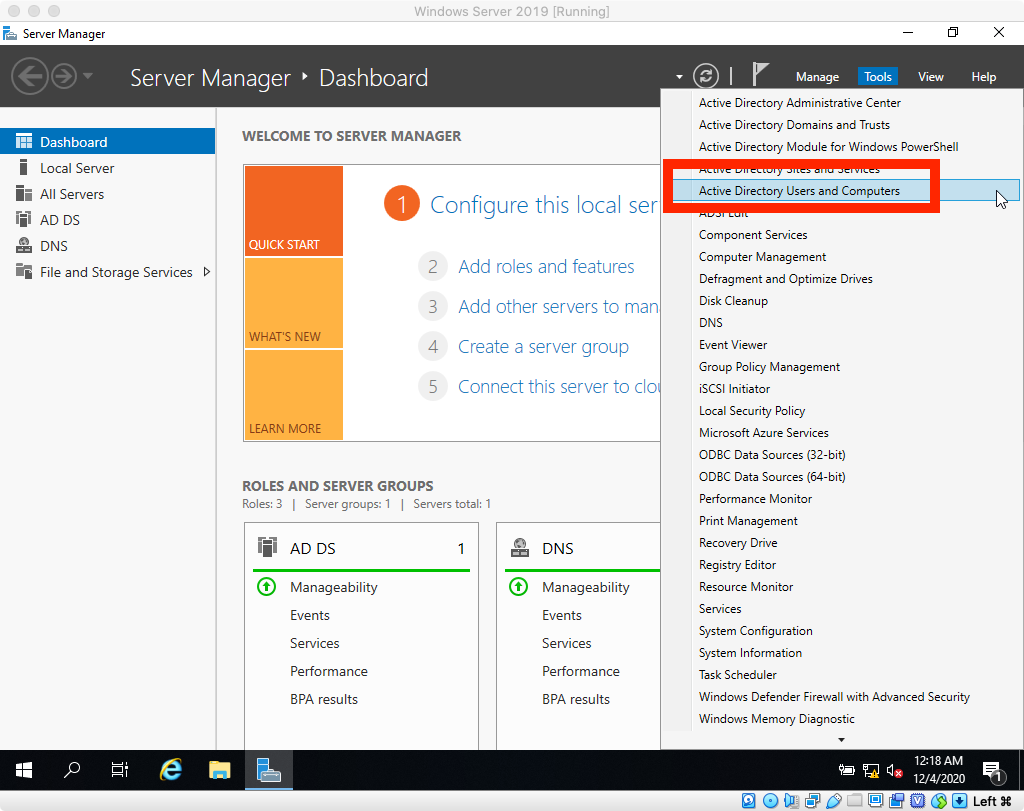Open Windows Memory Diagnostic

776,719
